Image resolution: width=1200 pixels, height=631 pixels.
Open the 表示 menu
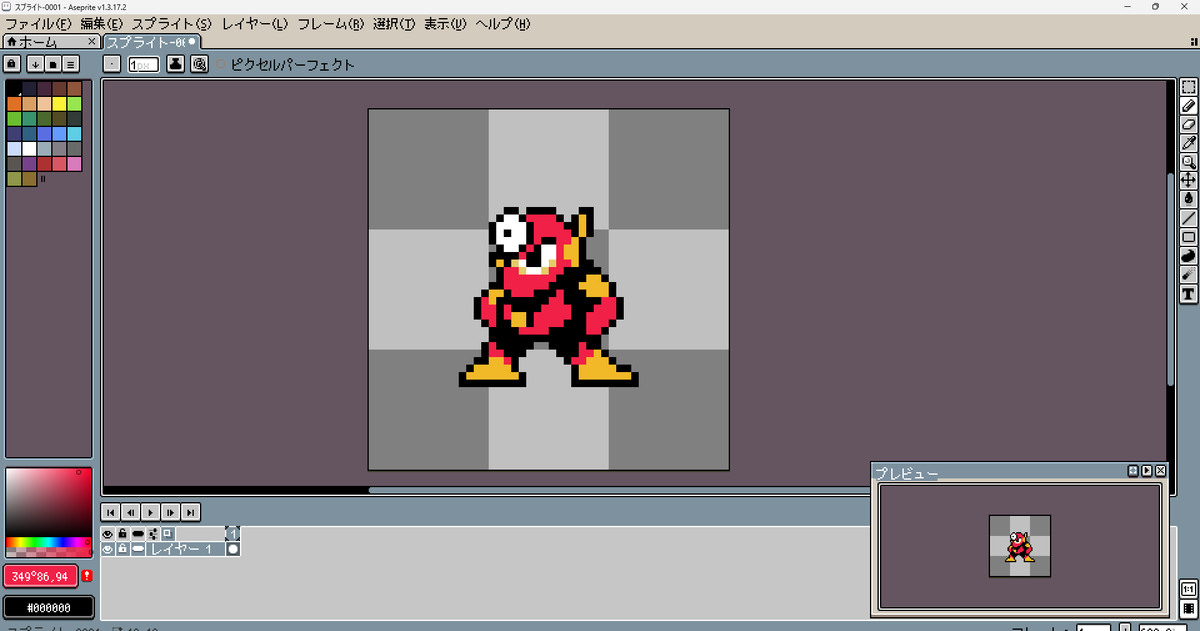coord(445,24)
